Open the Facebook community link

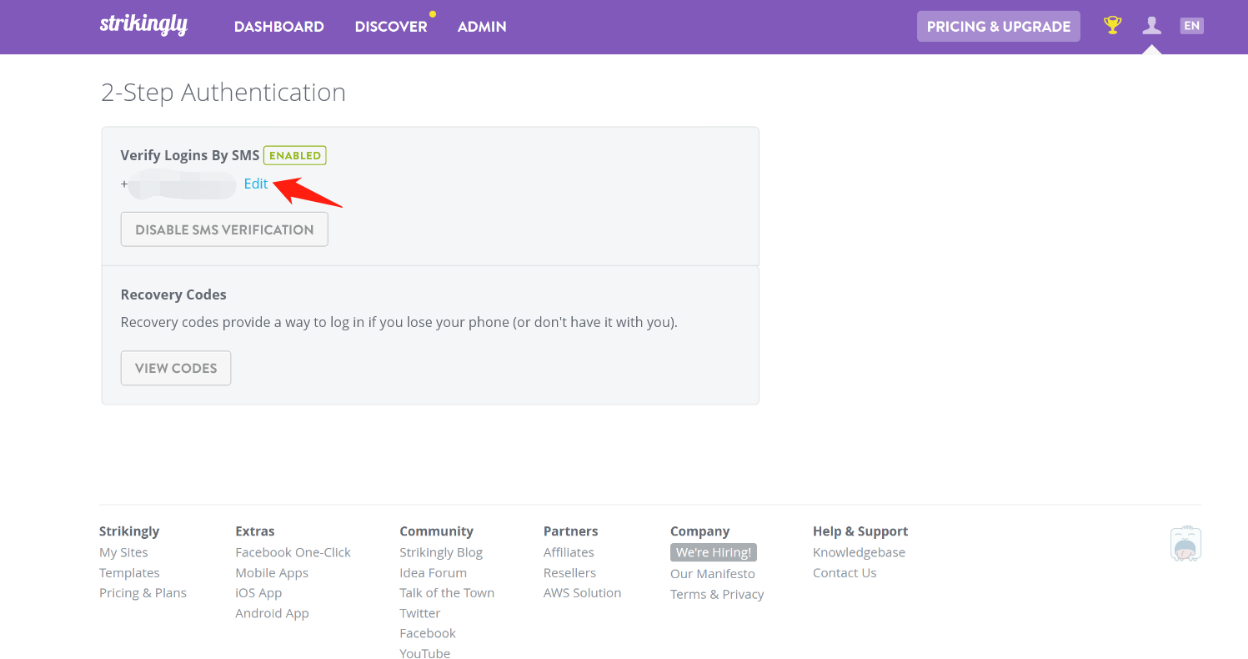coord(428,633)
